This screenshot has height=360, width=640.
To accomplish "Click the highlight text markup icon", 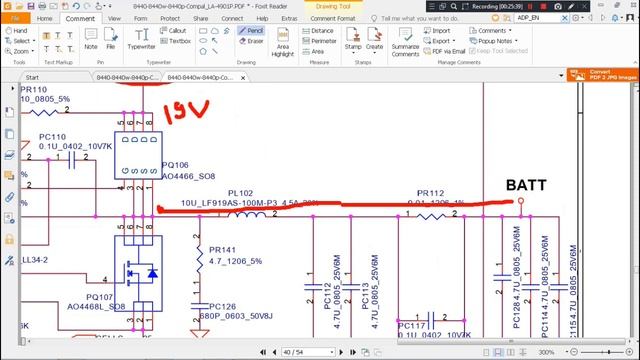I will tap(47, 36).
